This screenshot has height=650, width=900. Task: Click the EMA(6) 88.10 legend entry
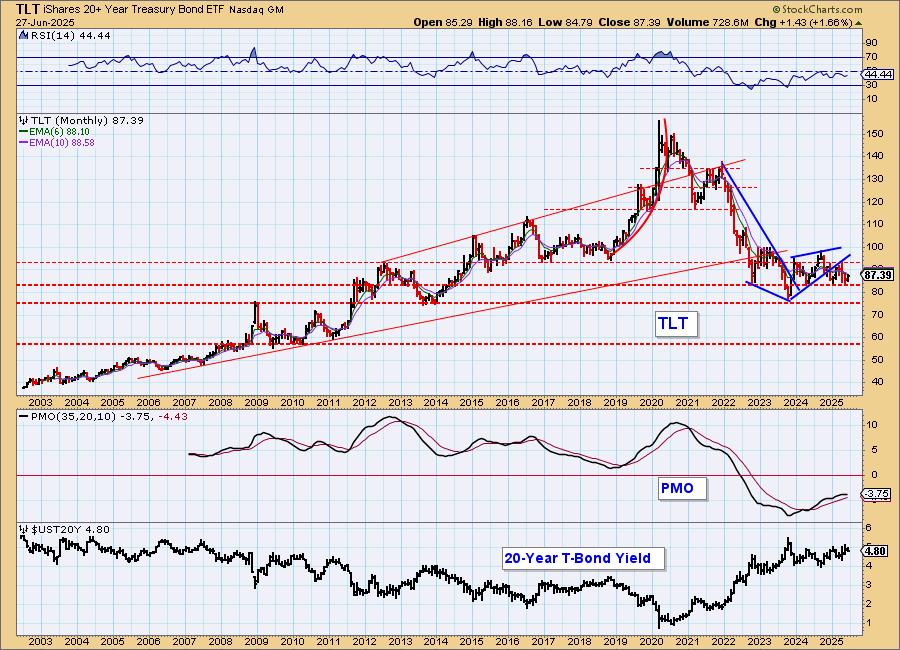click(59, 131)
